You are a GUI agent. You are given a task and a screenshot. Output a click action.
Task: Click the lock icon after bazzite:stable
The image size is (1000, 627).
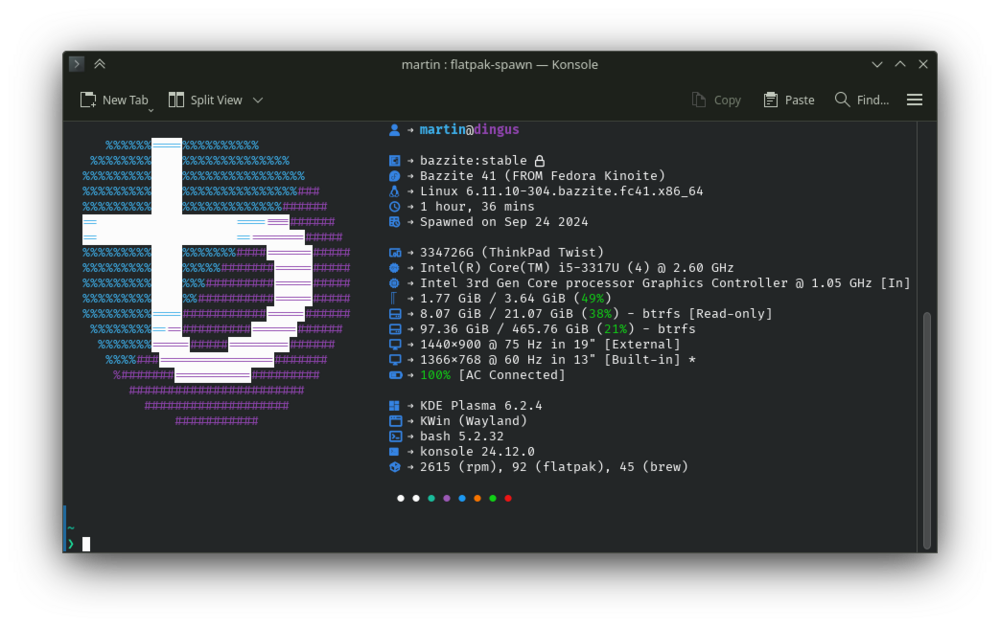540,161
